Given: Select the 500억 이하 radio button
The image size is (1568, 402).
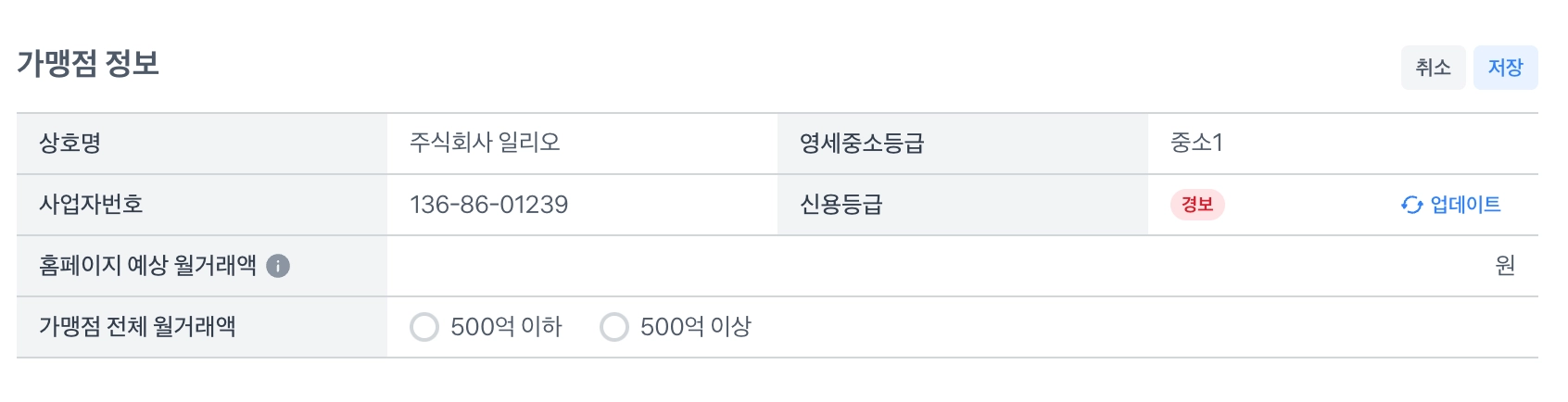Looking at the screenshot, I should pos(424,327).
